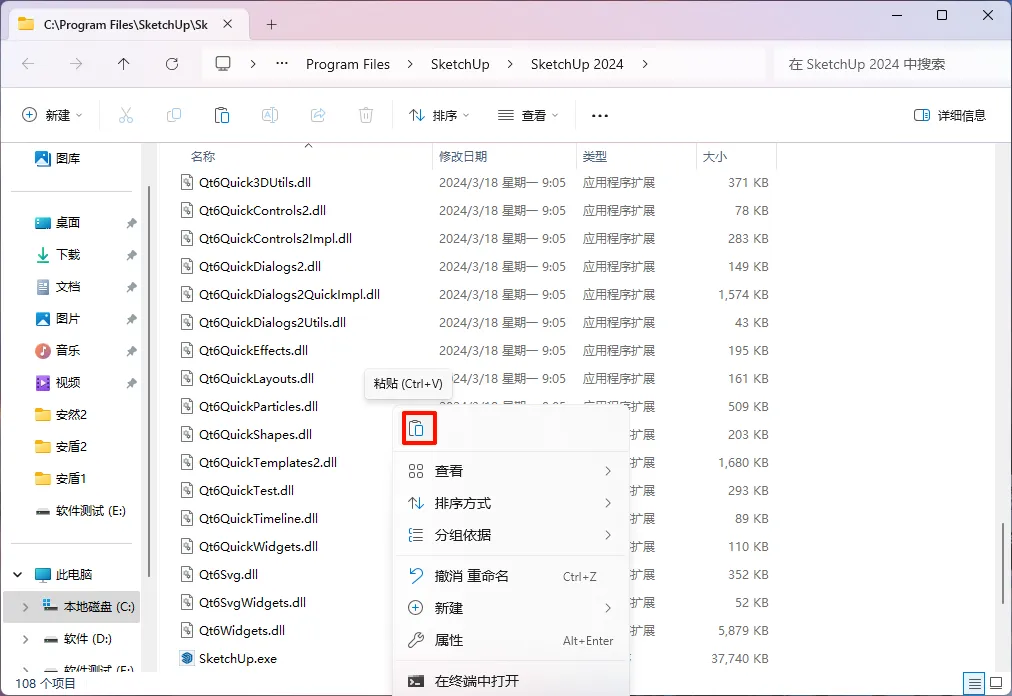Image resolution: width=1012 pixels, height=696 pixels.
Task: Open View (查看) submenu in context menu
Action: [x=511, y=471]
